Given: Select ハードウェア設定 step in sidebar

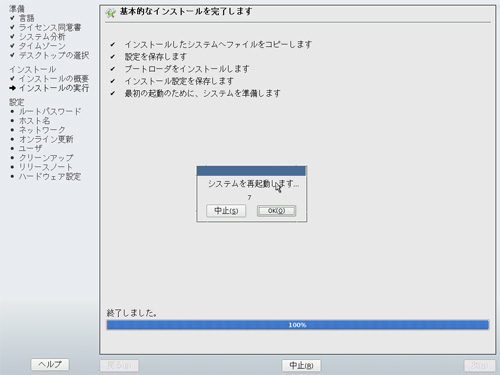Looking at the screenshot, I should (x=50, y=176).
